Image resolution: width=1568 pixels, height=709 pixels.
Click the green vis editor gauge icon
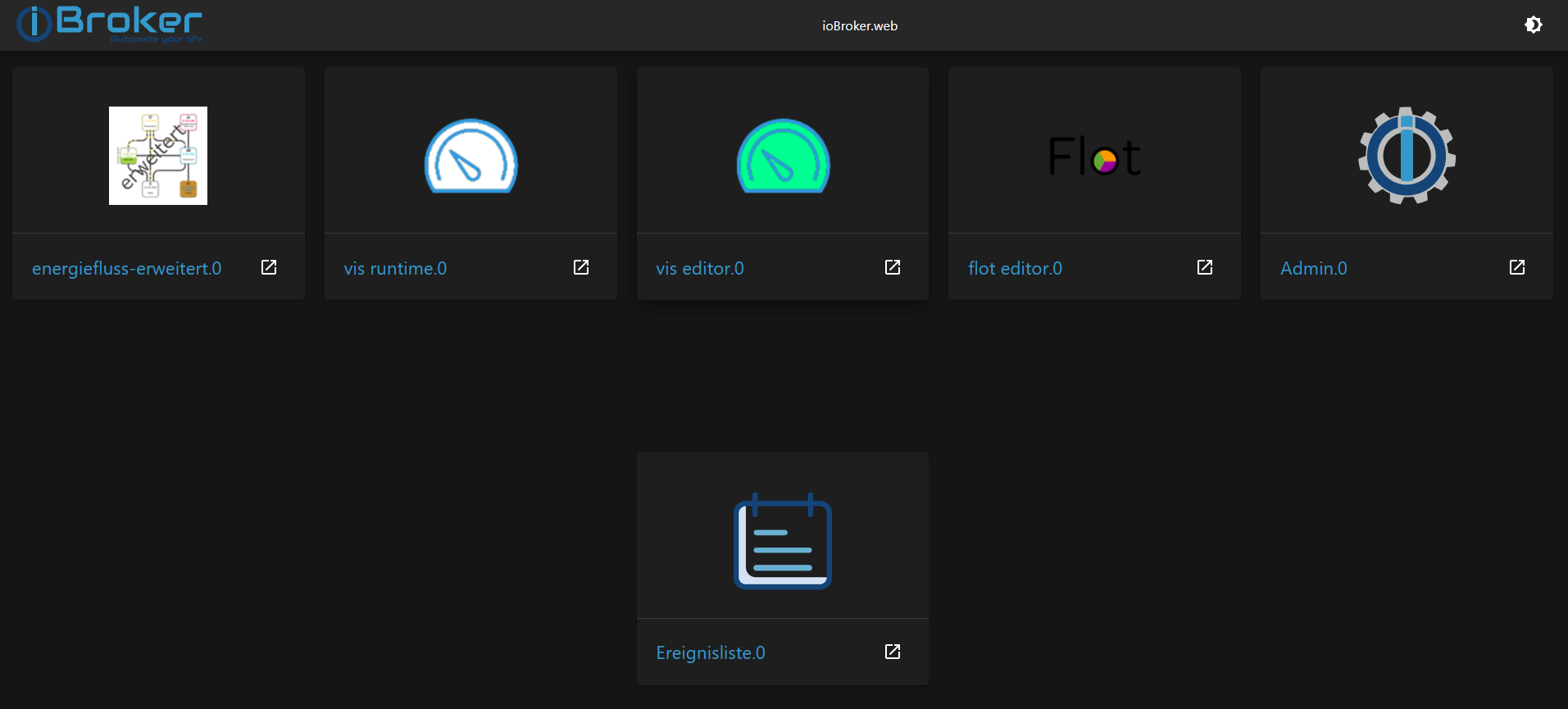pyautogui.click(x=783, y=156)
